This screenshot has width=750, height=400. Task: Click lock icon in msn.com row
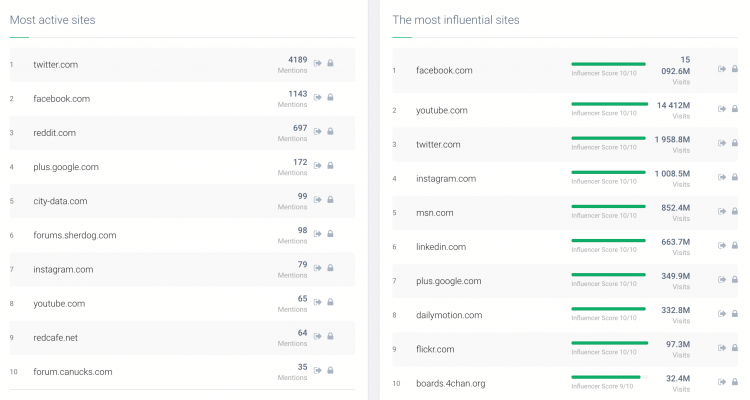click(x=735, y=211)
